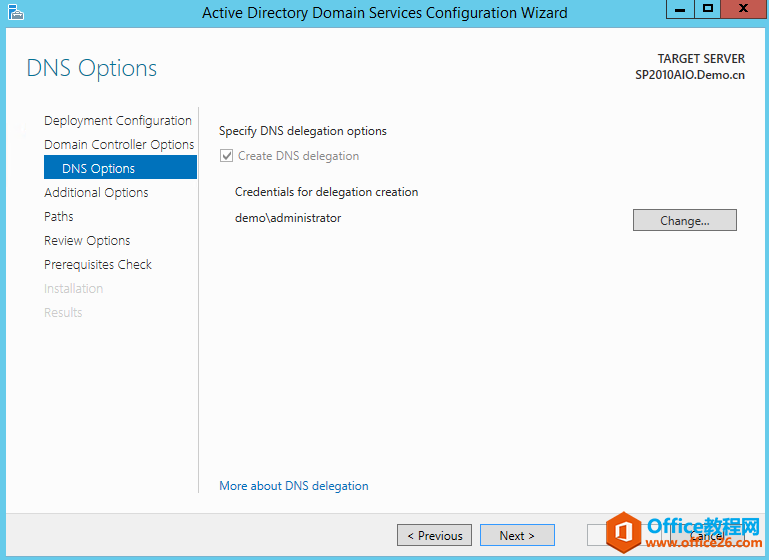Screen dimensions: 769x560
Task: Click the Change... credentials button
Action: point(685,220)
